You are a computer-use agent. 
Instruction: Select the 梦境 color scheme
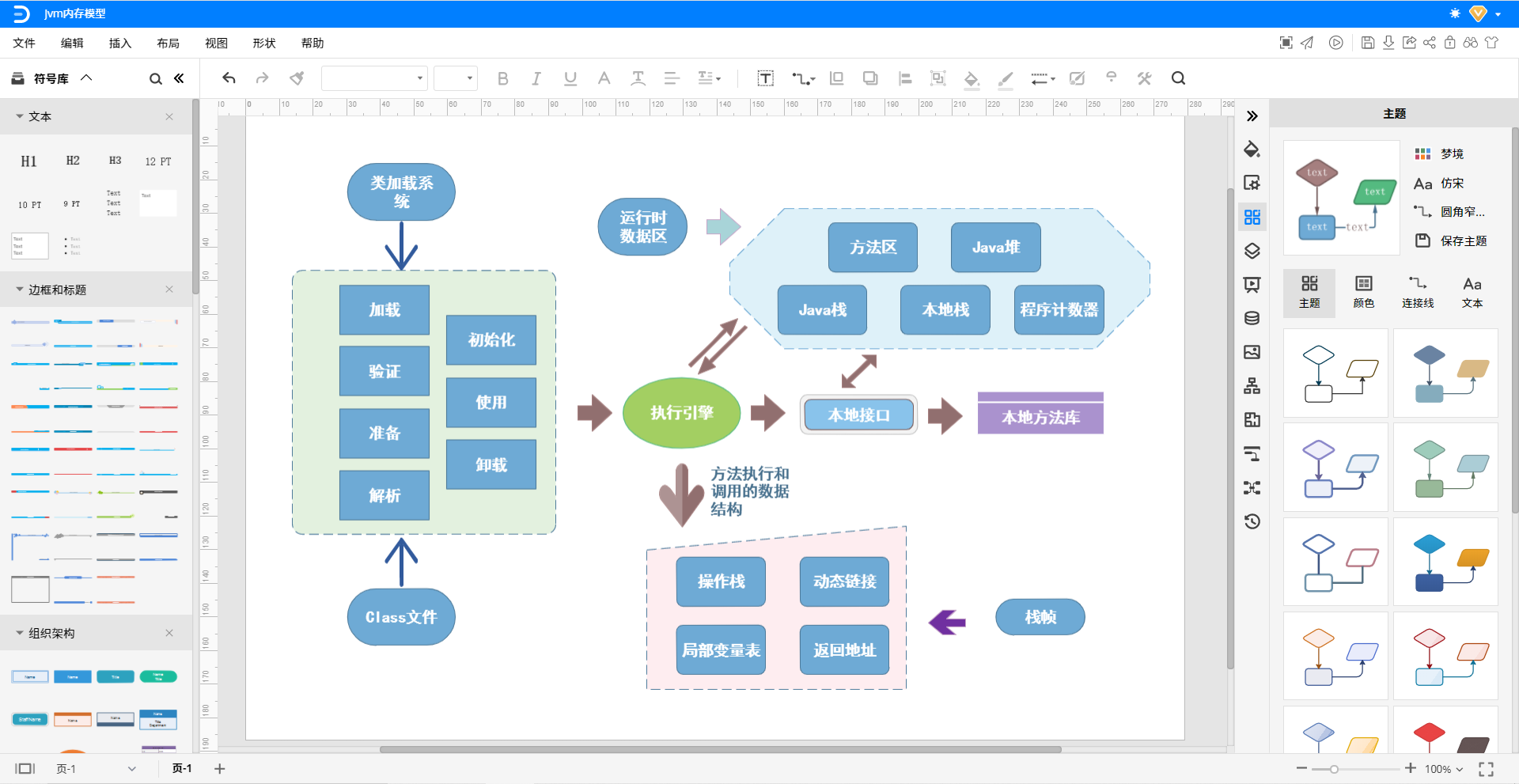1439,153
